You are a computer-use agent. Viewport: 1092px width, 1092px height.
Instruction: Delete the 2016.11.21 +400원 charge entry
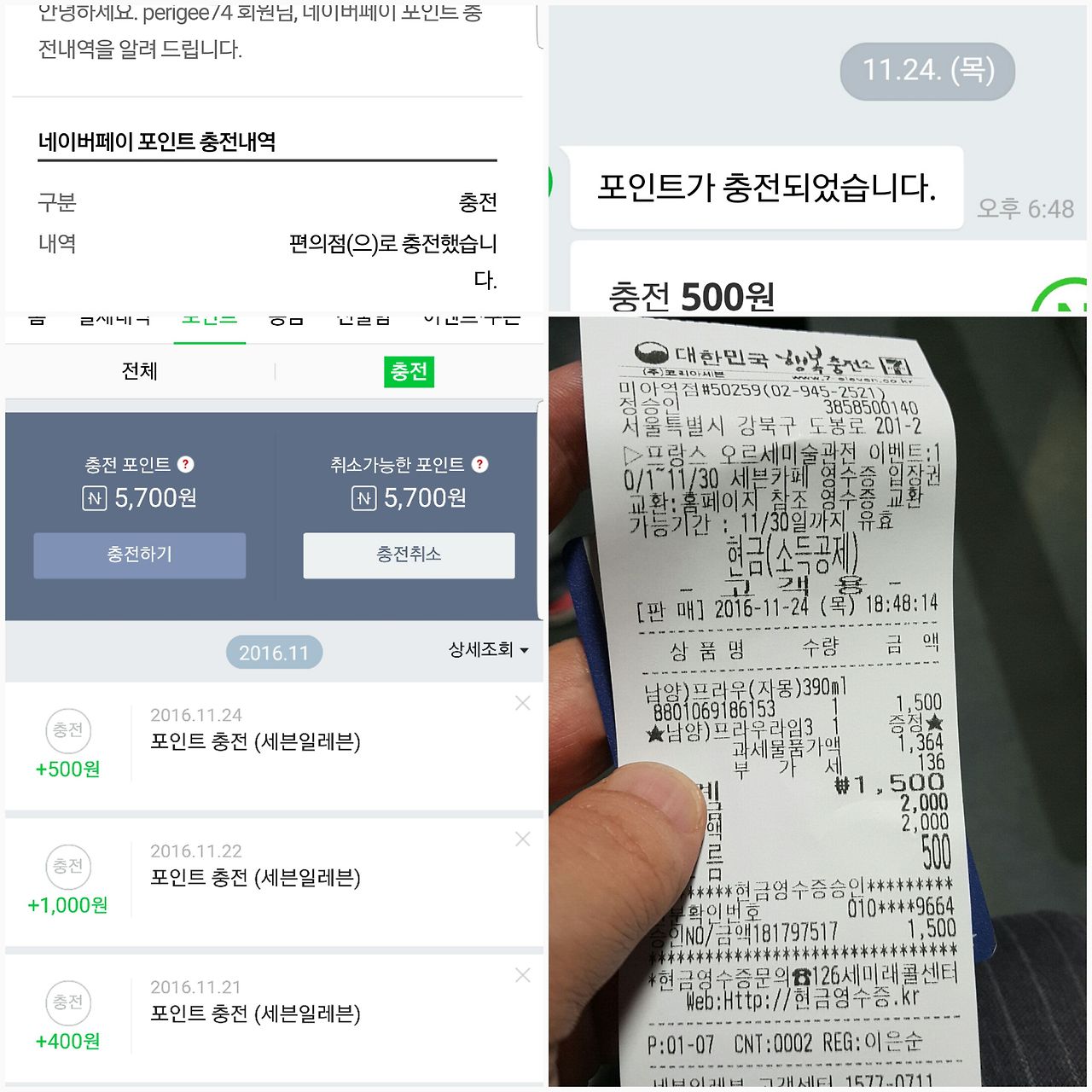click(523, 975)
